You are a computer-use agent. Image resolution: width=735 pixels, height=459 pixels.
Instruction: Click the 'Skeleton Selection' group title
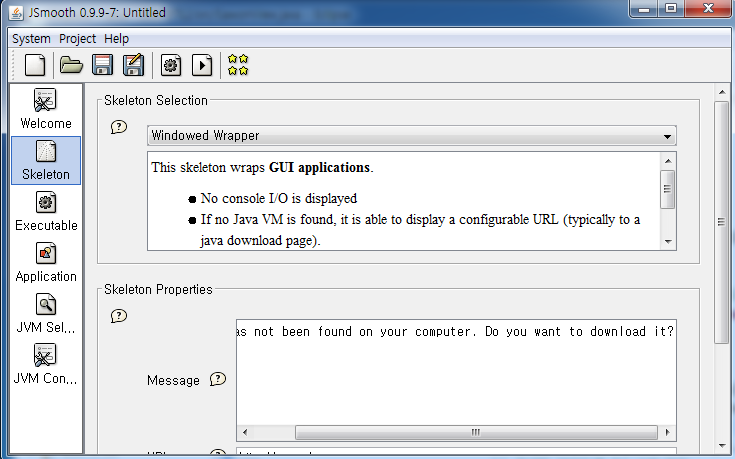156,100
